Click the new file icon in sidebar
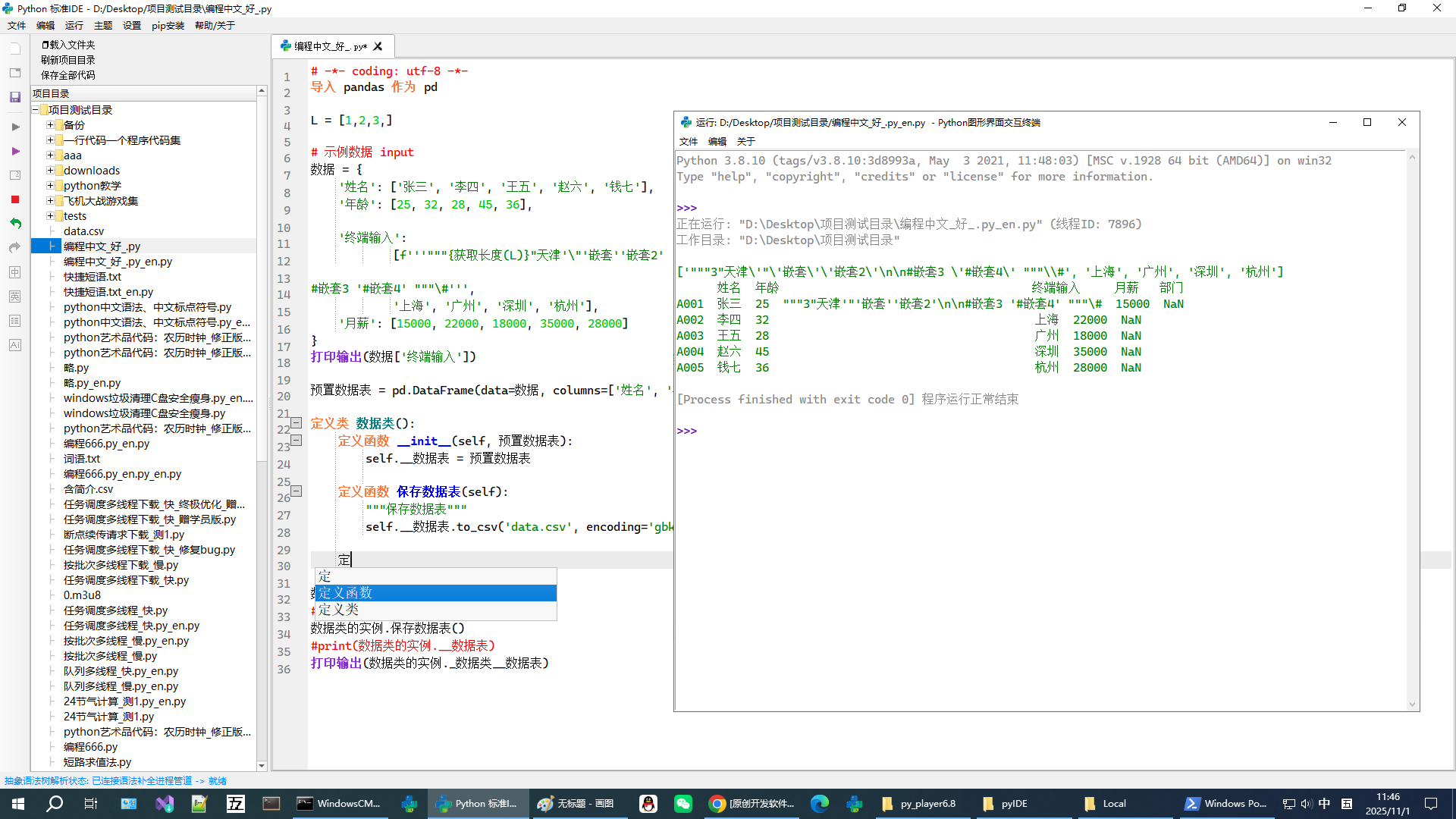1456x819 pixels. [x=14, y=49]
